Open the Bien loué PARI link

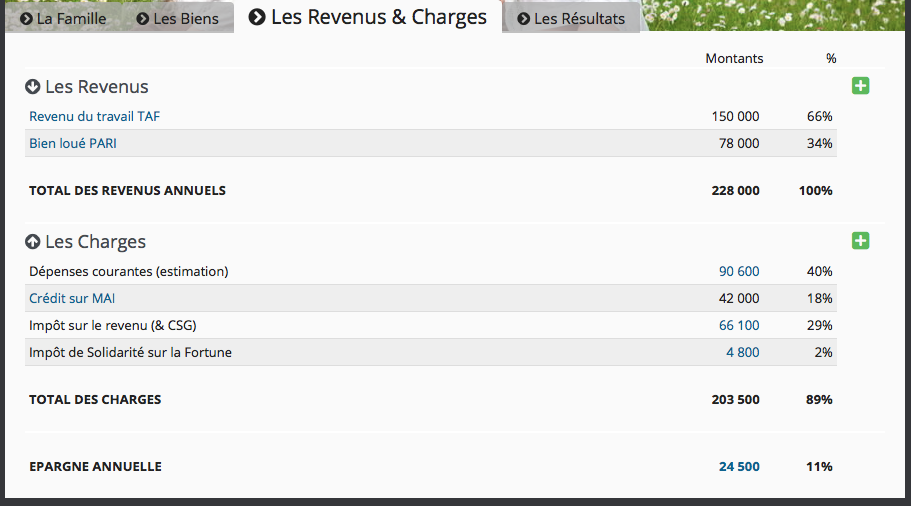pyautogui.click(x=73, y=143)
